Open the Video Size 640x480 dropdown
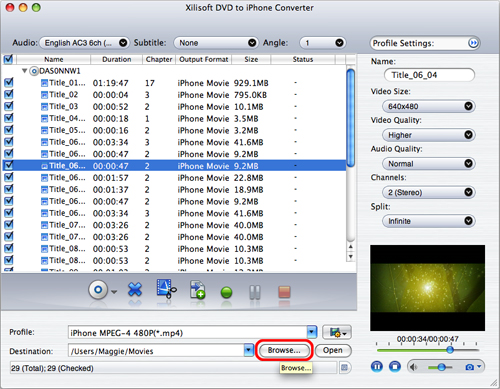The height and width of the screenshot is (389, 500). click(429, 106)
